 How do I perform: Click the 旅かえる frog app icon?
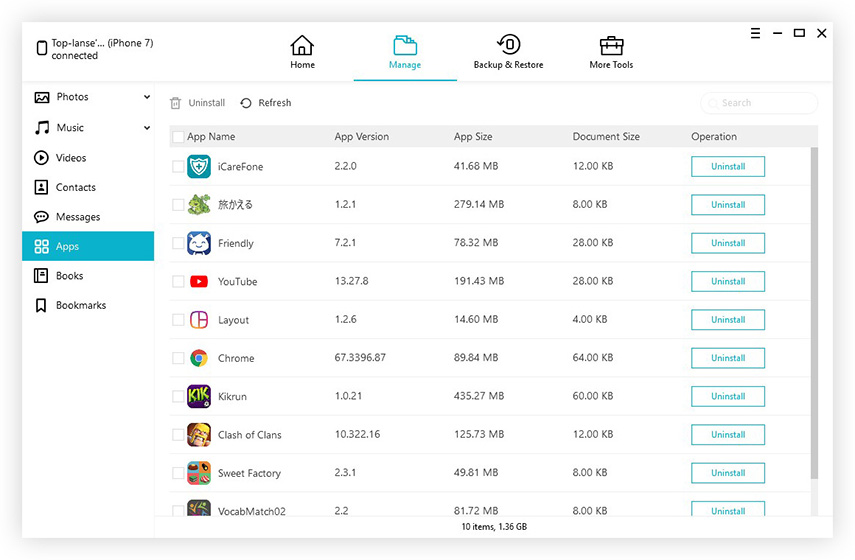[x=199, y=204]
